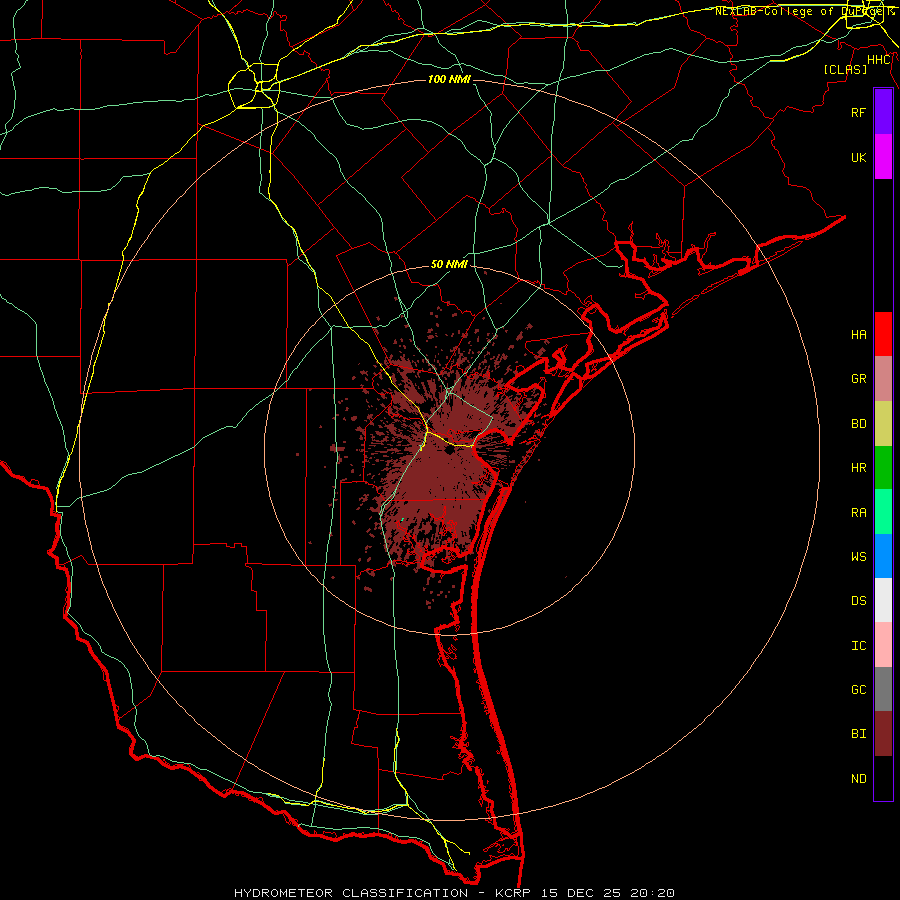Click the "GR" legend label

point(858,379)
